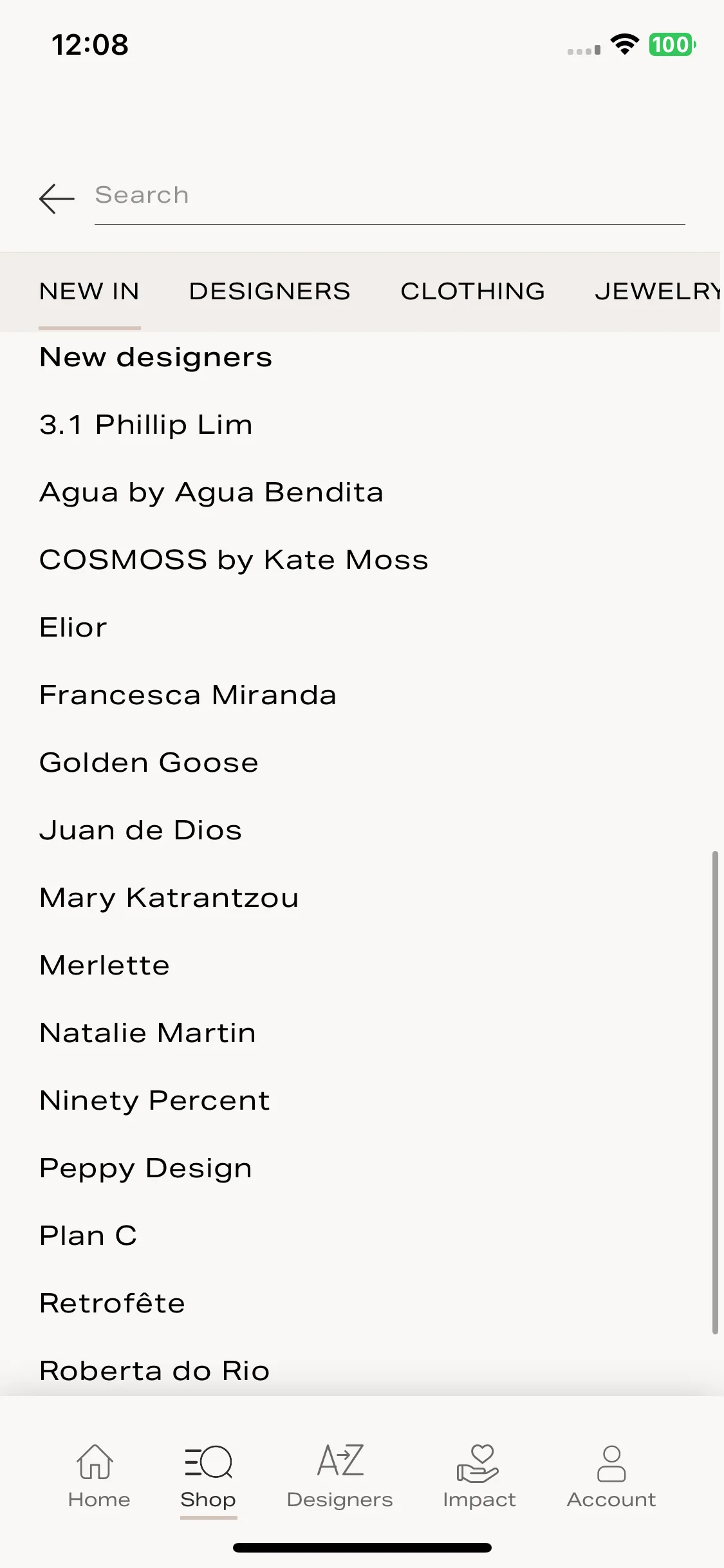Open the Account profile icon
Image resolution: width=724 pixels, height=1568 pixels.
(611, 1463)
